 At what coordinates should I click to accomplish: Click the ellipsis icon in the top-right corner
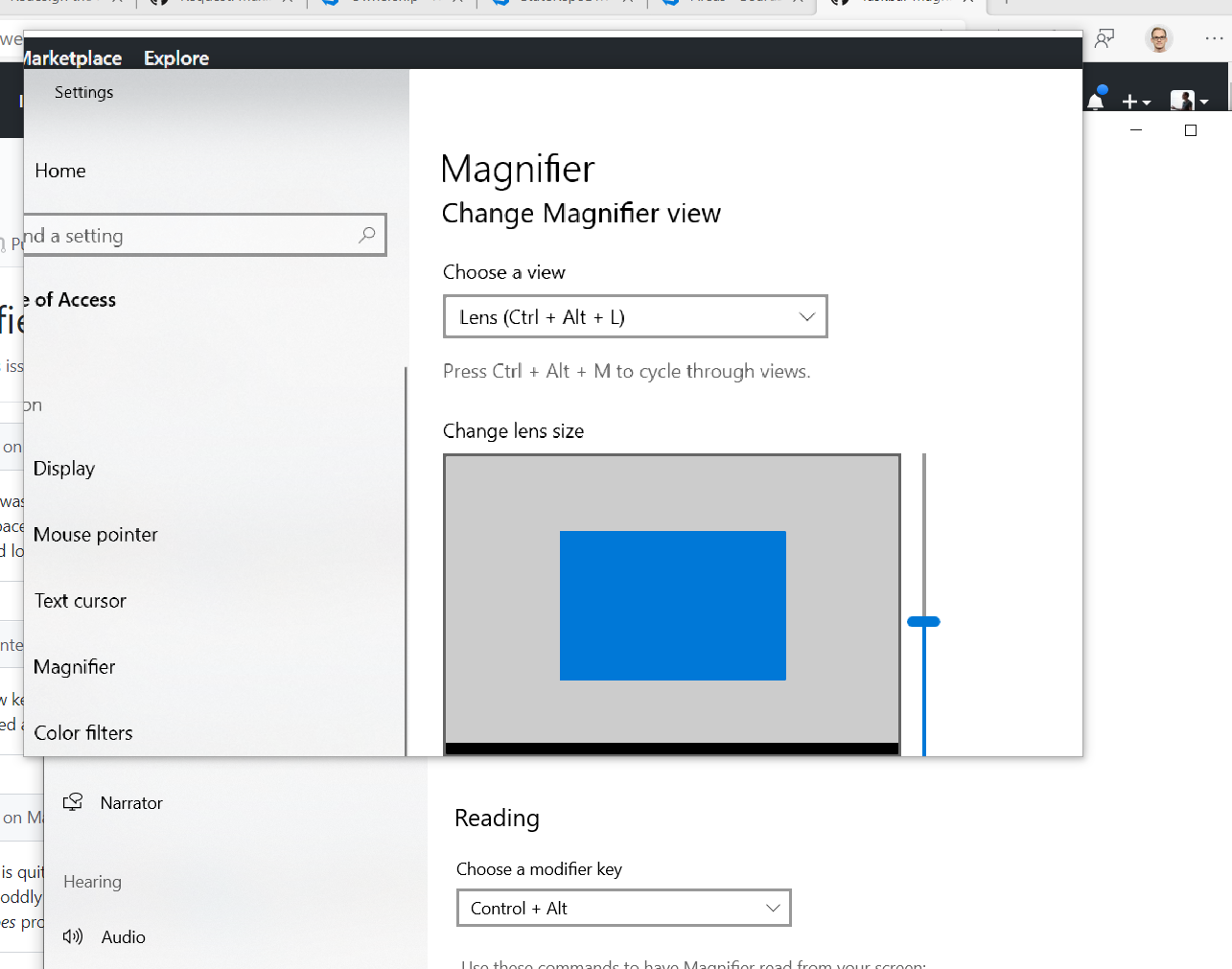(1214, 38)
